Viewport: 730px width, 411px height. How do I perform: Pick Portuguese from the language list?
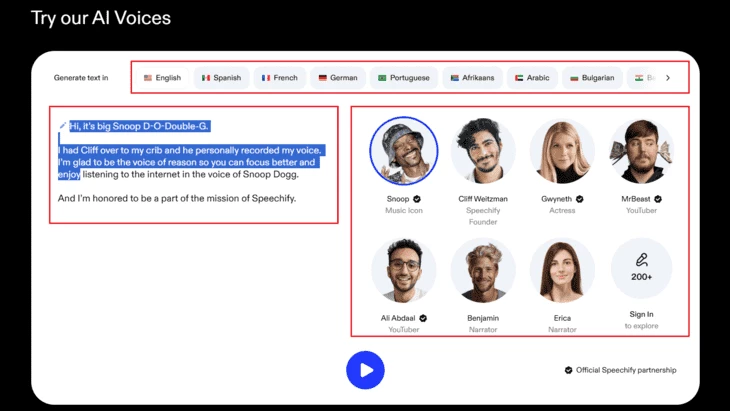click(404, 78)
